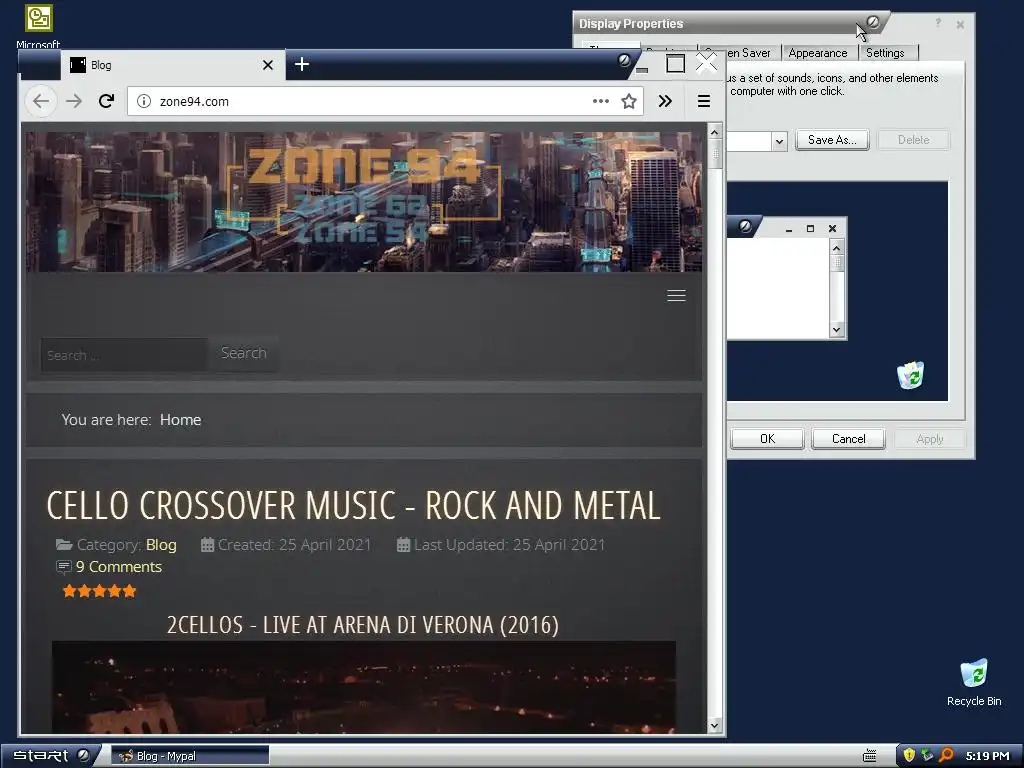Open the Start menu
The height and width of the screenshot is (768, 1024).
click(x=50, y=756)
